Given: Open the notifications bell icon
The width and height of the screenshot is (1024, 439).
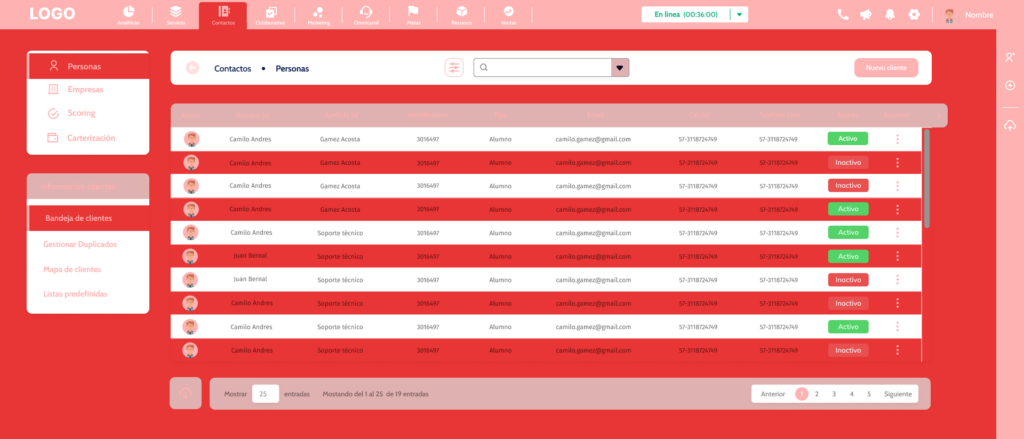Looking at the screenshot, I should pyautogui.click(x=889, y=15).
